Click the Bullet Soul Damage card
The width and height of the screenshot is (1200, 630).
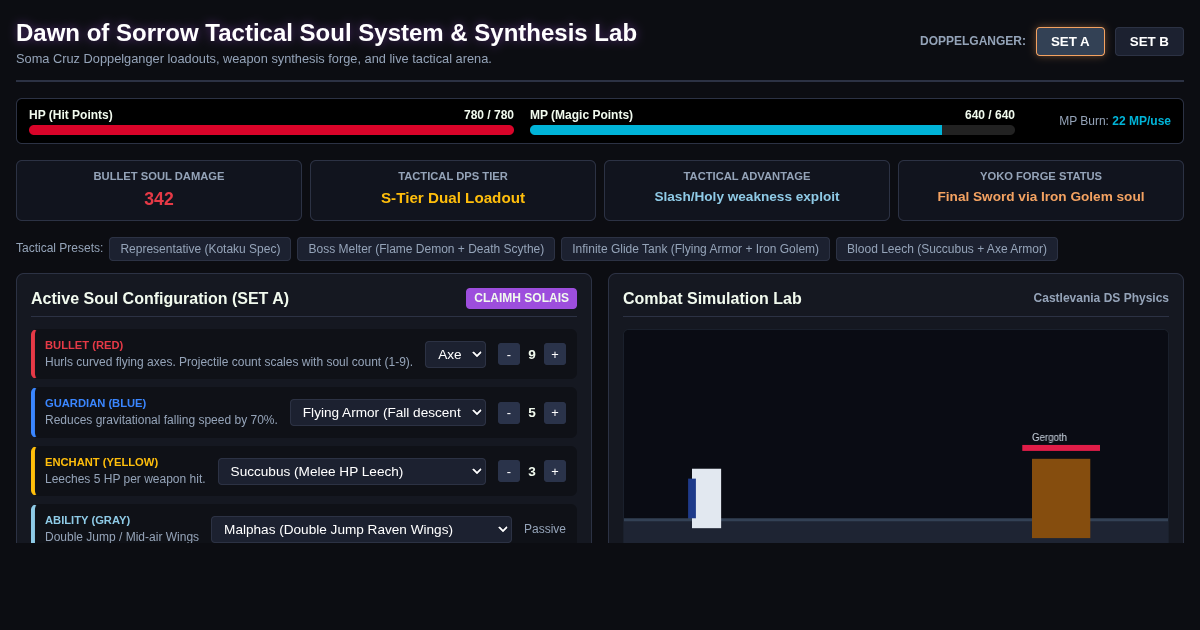click(x=159, y=190)
